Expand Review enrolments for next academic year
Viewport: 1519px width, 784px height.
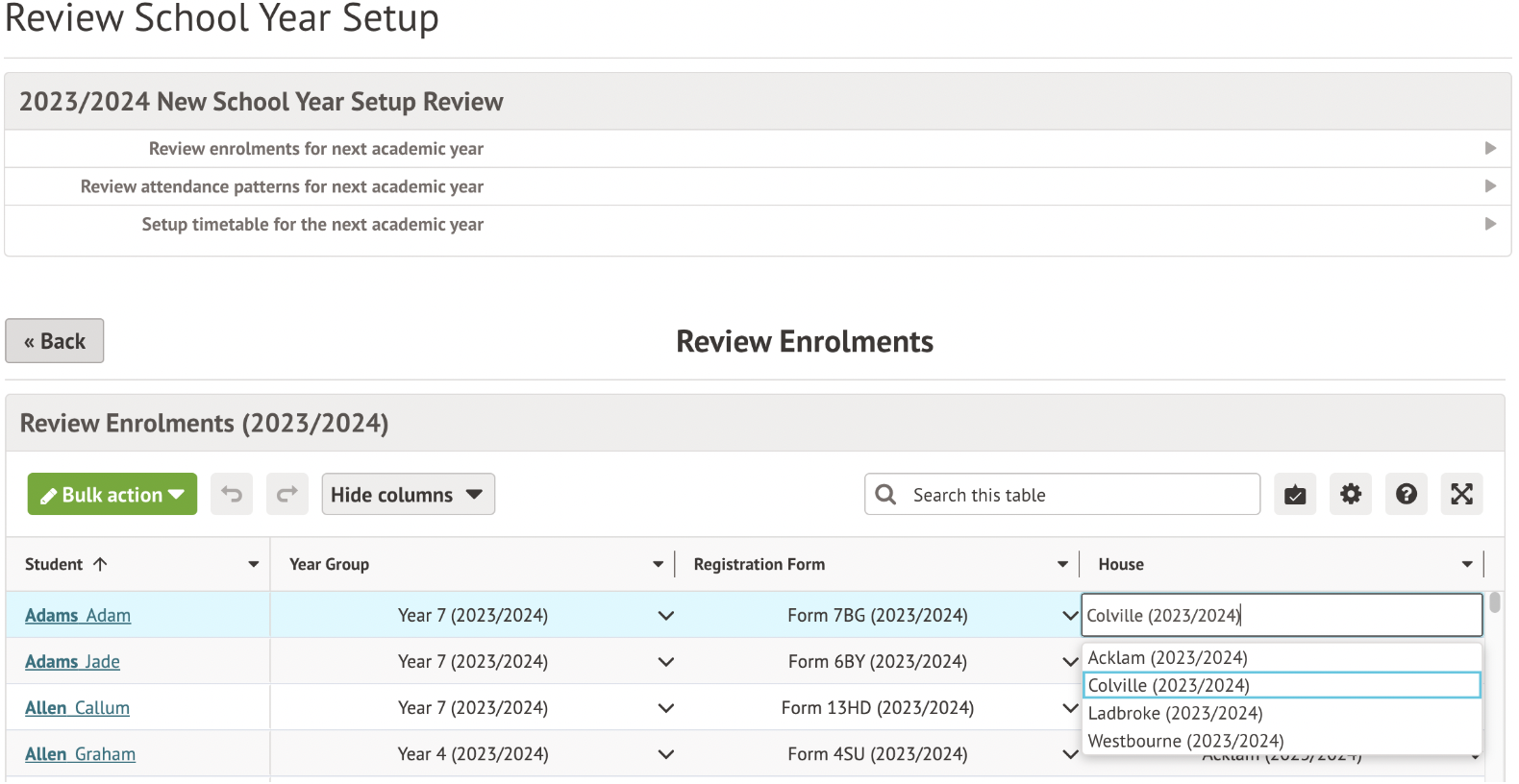[758, 149]
